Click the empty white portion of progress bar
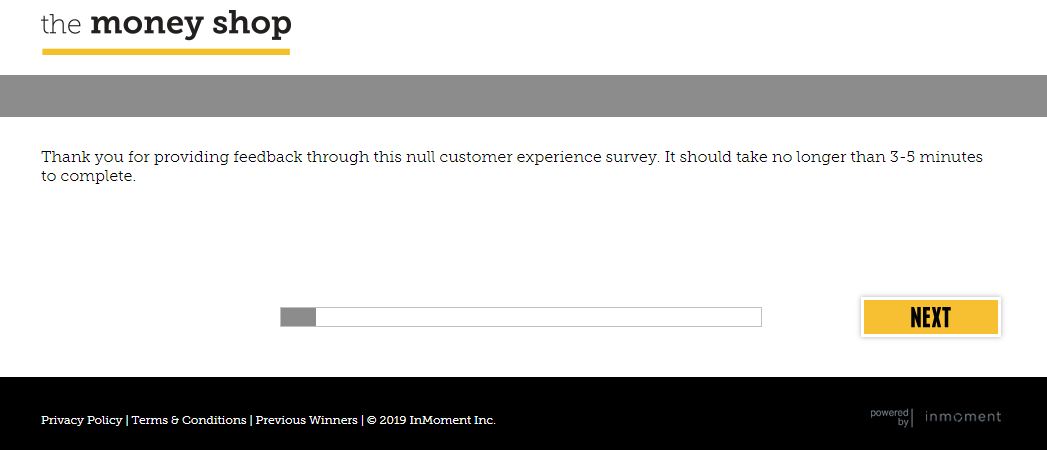Image resolution: width=1047 pixels, height=450 pixels. coord(538,317)
